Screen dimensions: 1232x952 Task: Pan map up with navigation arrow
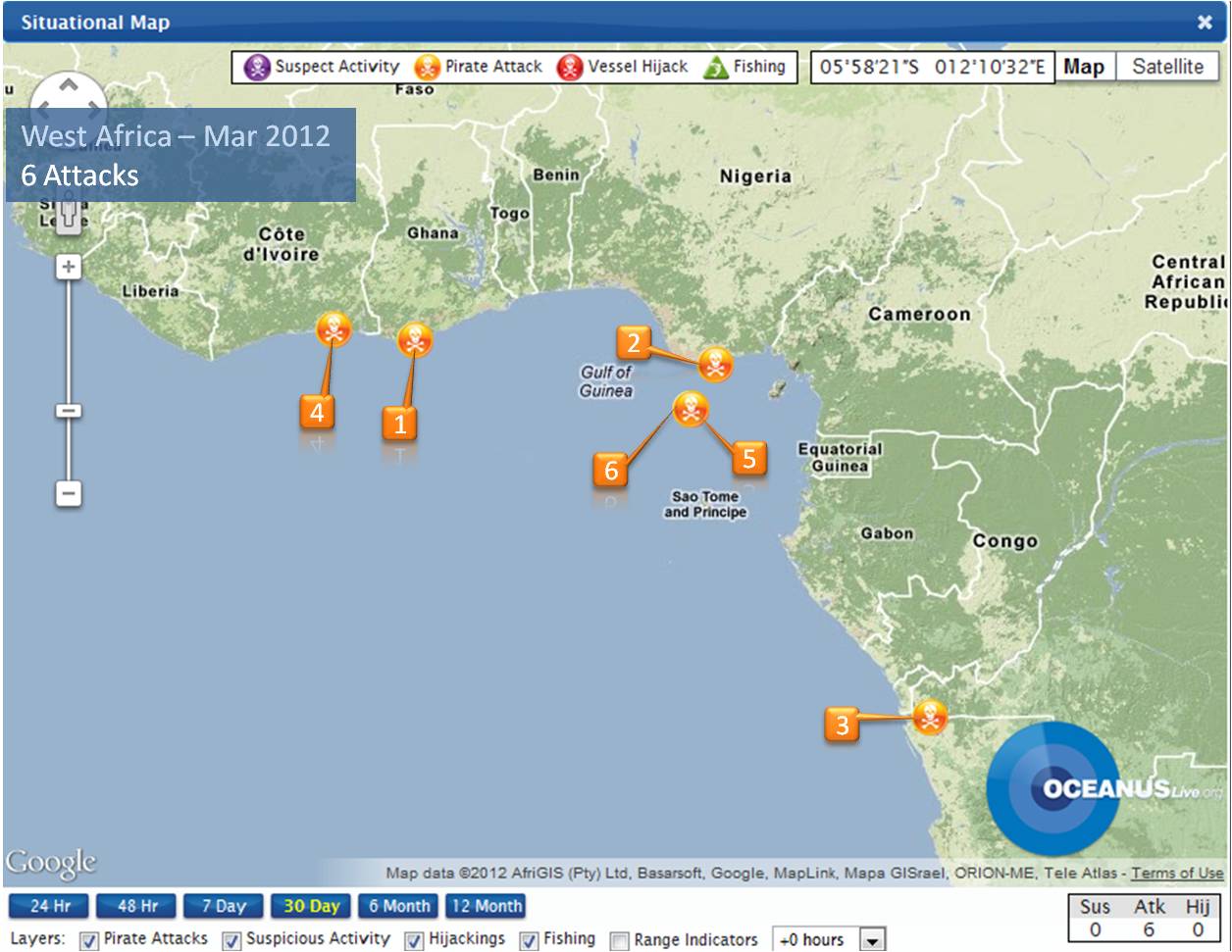click(68, 85)
